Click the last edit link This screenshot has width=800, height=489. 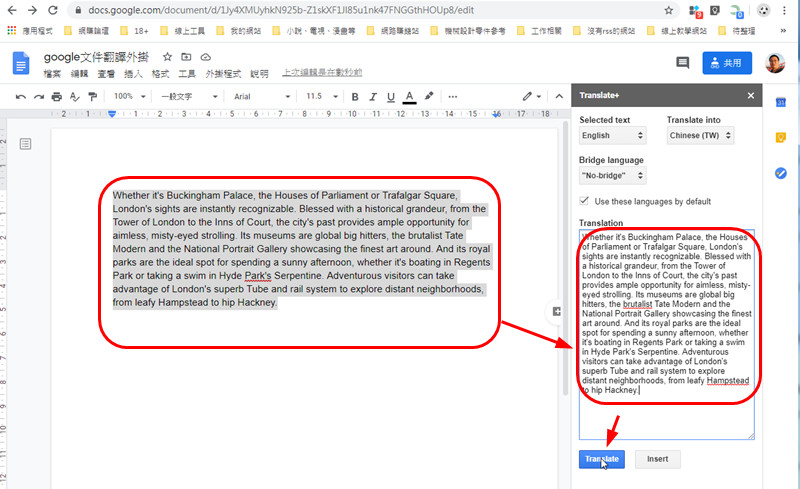tap(322, 73)
